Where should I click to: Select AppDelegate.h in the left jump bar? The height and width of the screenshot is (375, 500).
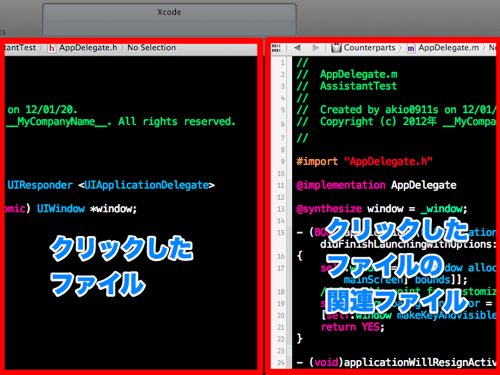coord(88,48)
